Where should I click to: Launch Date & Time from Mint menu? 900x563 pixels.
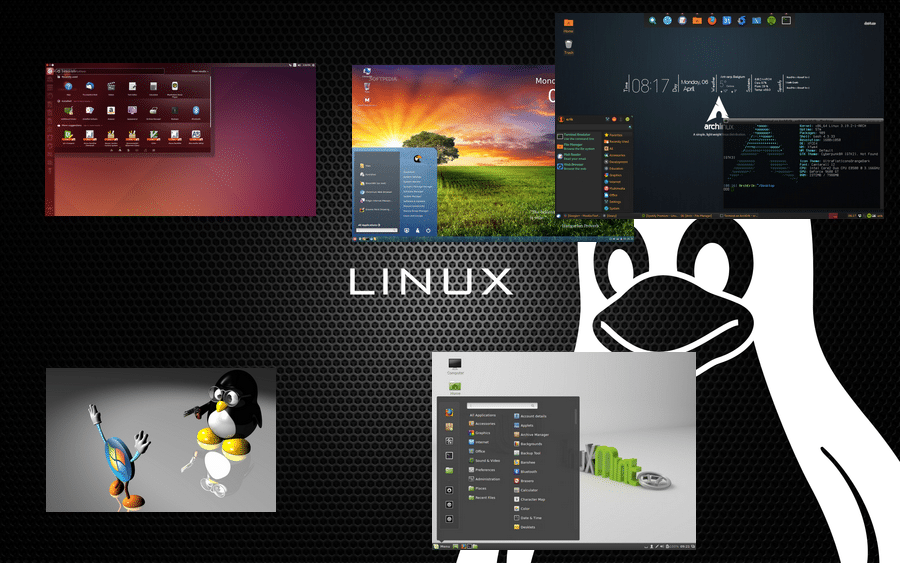point(528,518)
